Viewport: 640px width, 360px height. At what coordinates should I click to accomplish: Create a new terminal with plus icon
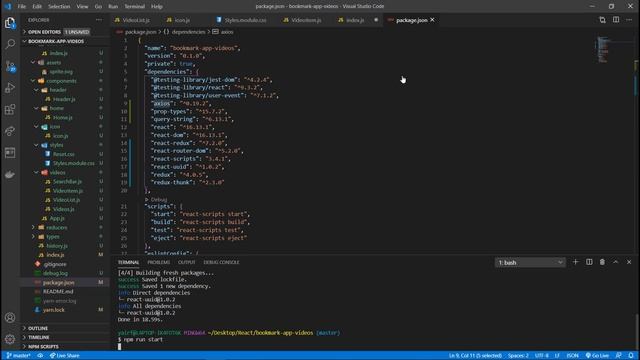[x=576, y=262]
